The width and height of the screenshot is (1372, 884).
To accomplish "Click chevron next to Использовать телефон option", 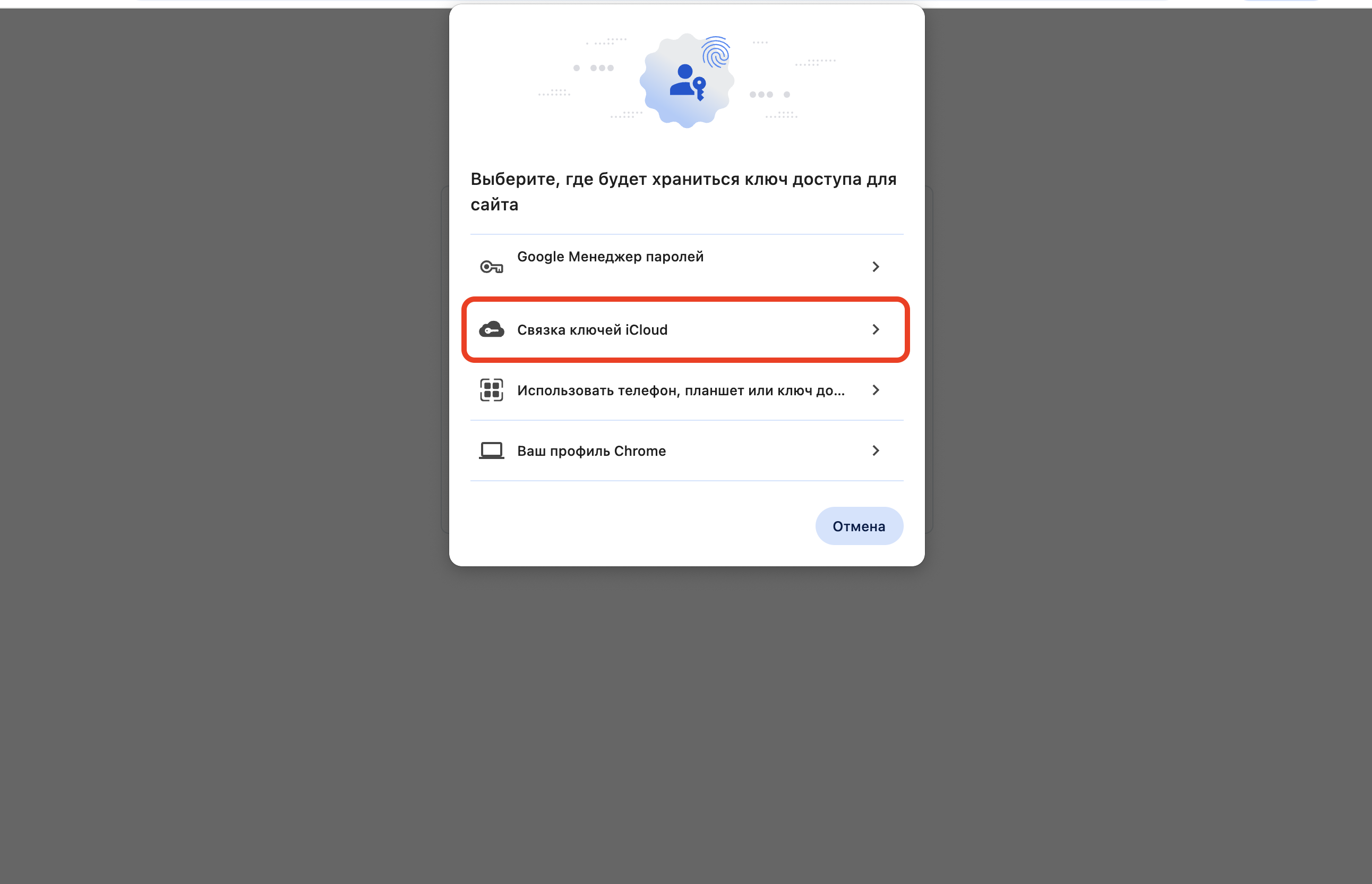I will [x=875, y=390].
